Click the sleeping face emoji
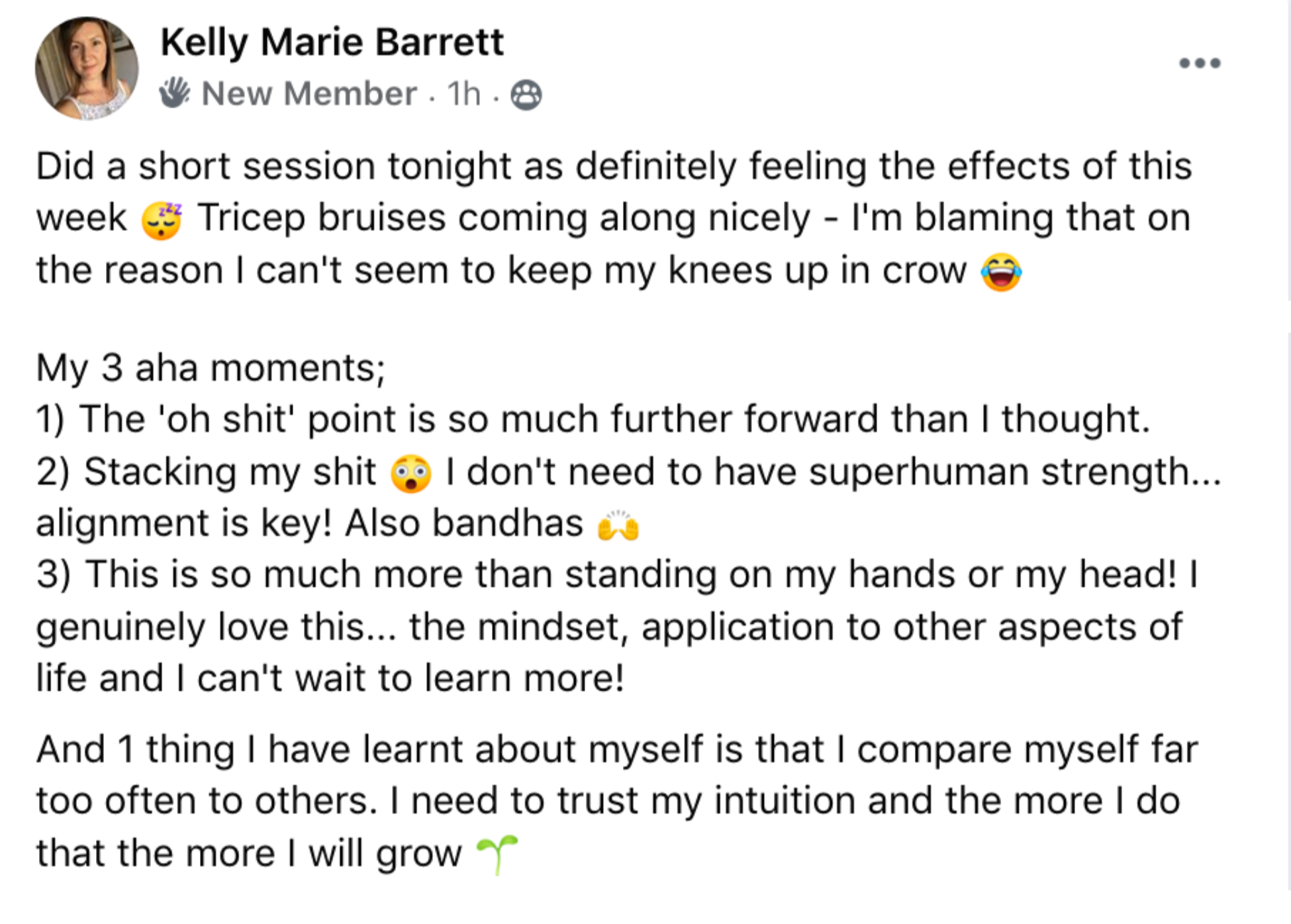 tap(162, 220)
